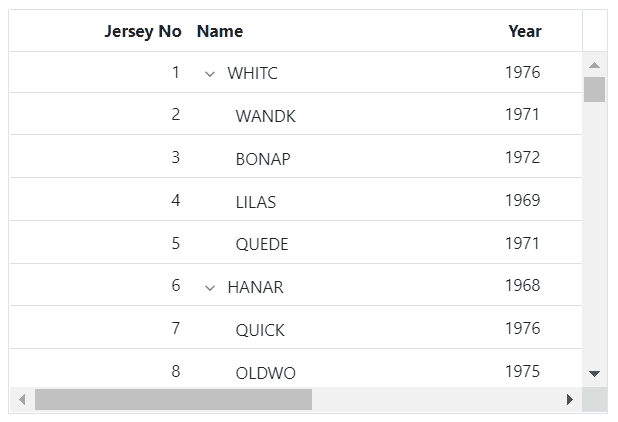The width and height of the screenshot is (618, 422).
Task: Select the QUICK row
Action: coord(260,330)
